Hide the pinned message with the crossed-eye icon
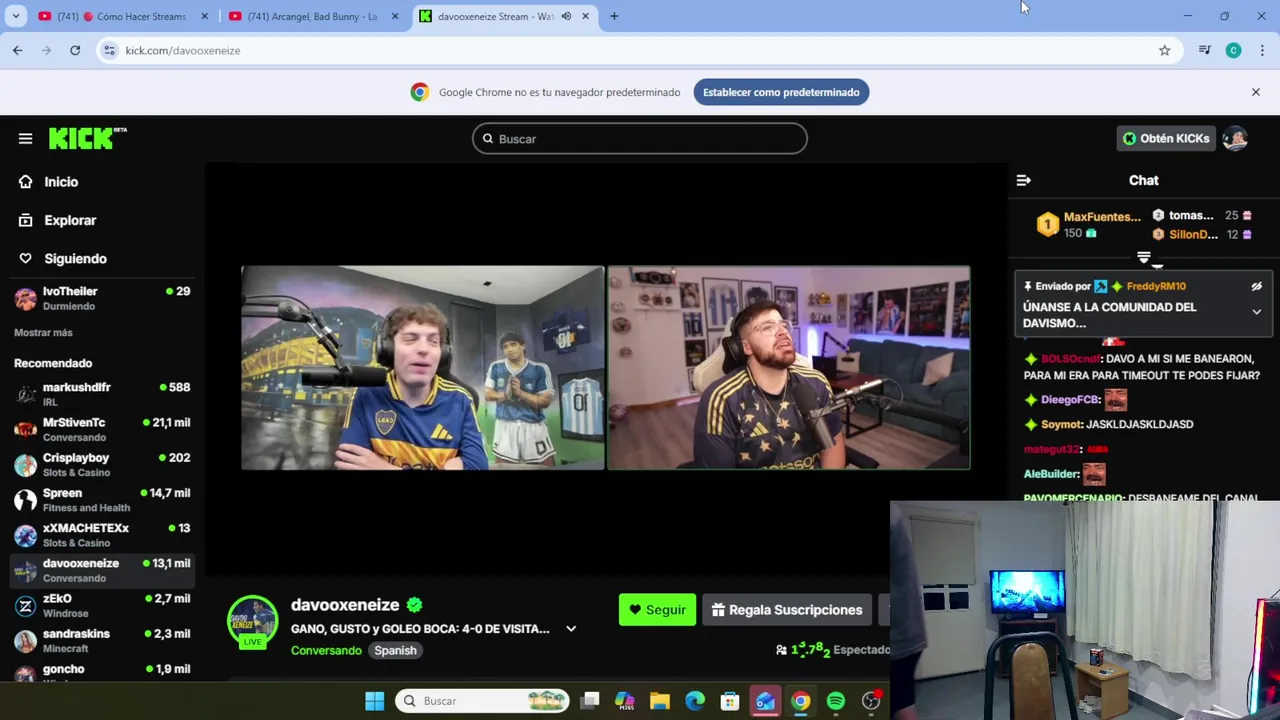Screen dimensions: 1280x720 (1257, 287)
